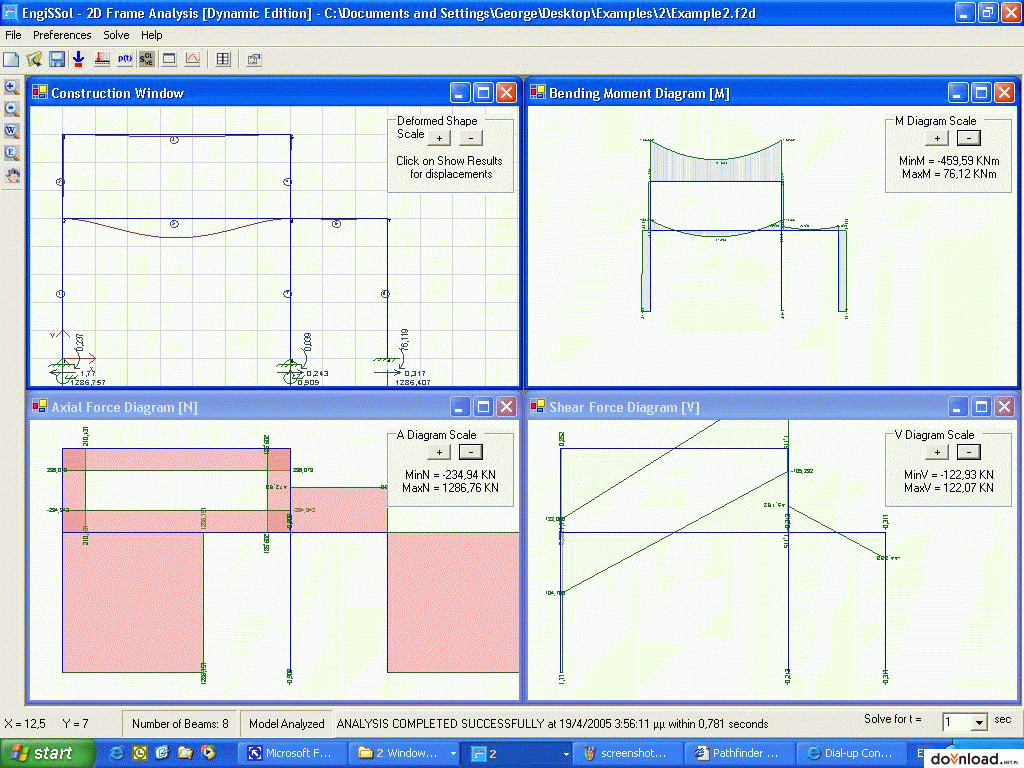Open the '2 Window...' taskbar group

(x=404, y=753)
